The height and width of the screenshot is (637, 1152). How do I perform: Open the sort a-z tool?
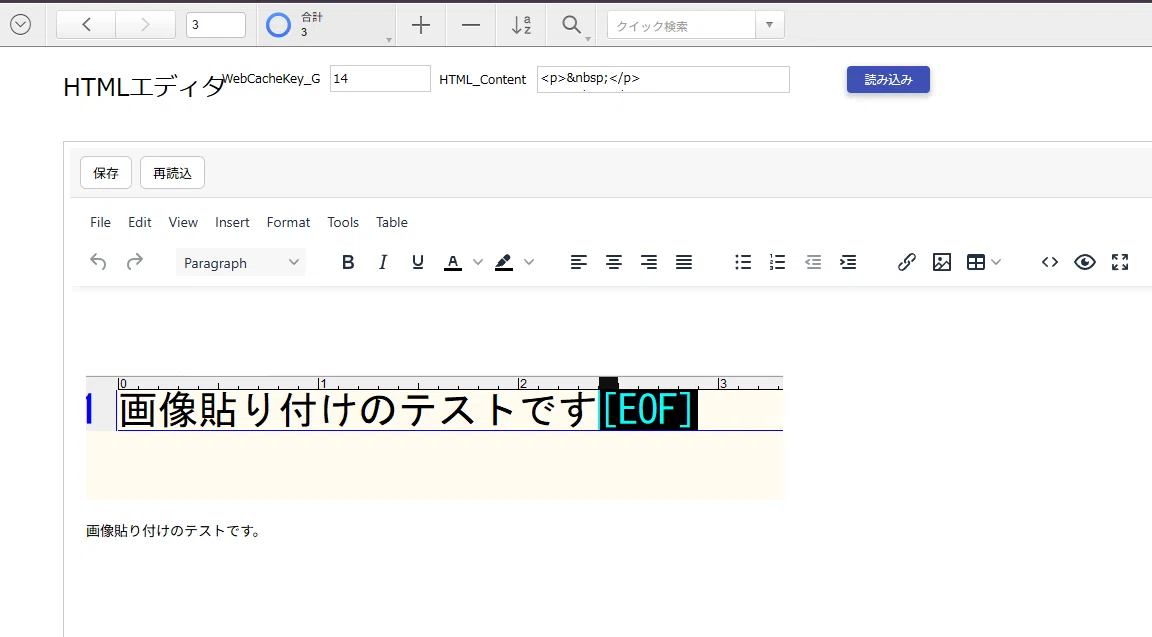coord(521,25)
